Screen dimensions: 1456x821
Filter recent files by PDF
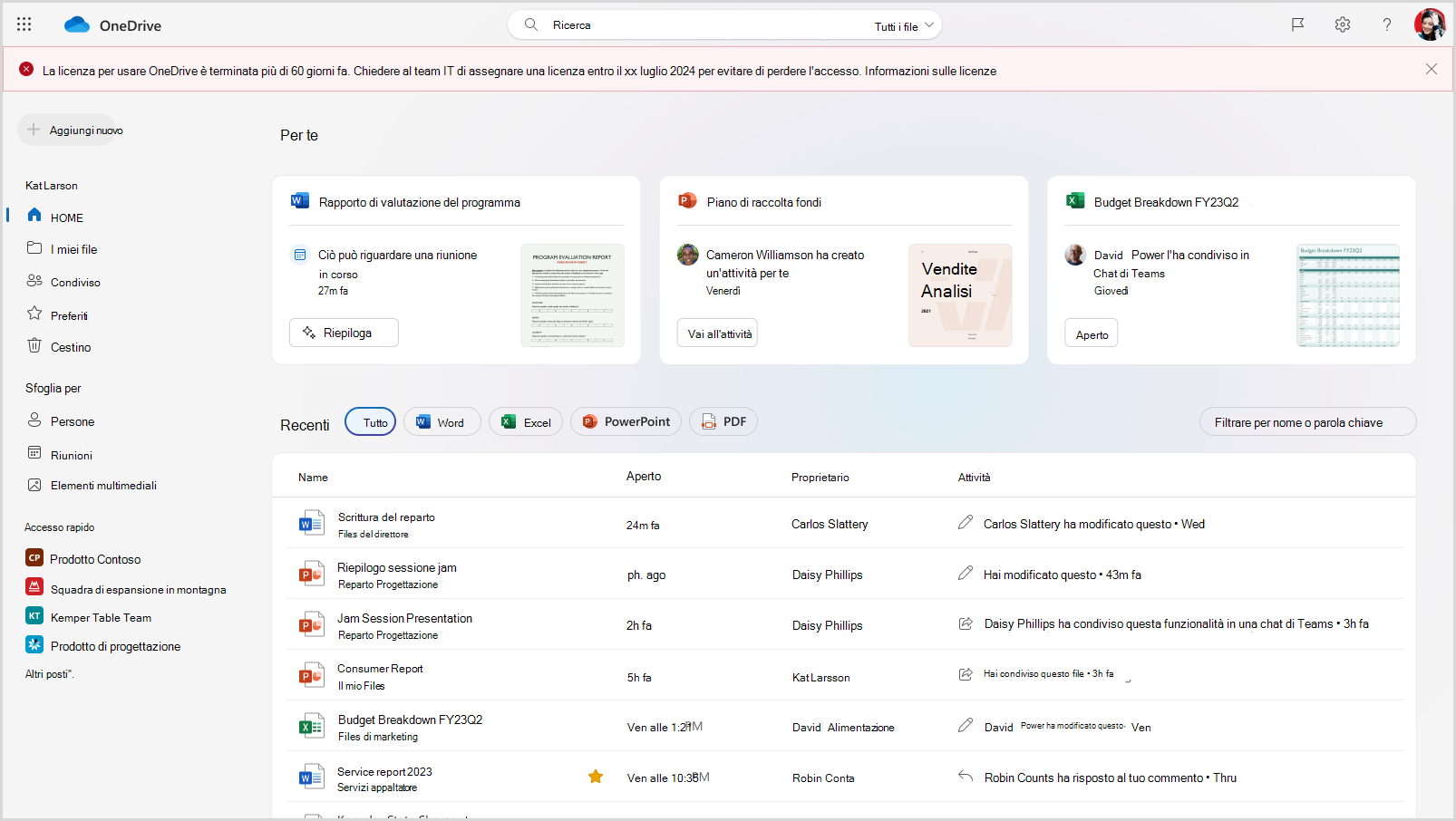(723, 422)
